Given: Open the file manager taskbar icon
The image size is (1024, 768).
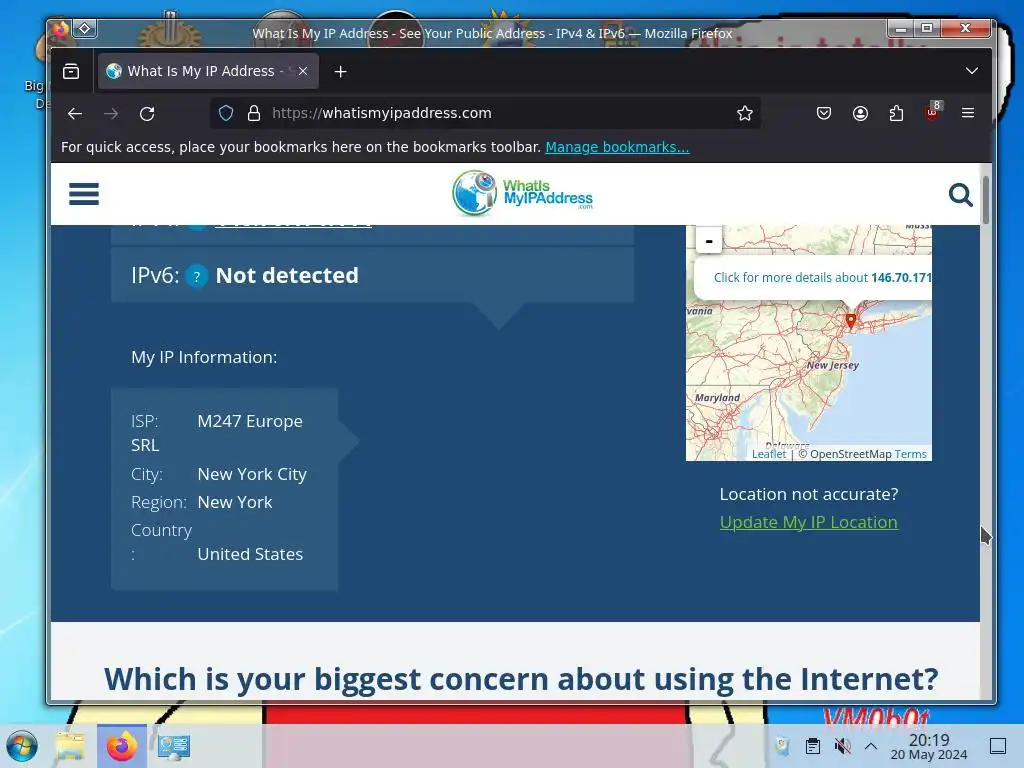Looking at the screenshot, I should click(x=70, y=746).
